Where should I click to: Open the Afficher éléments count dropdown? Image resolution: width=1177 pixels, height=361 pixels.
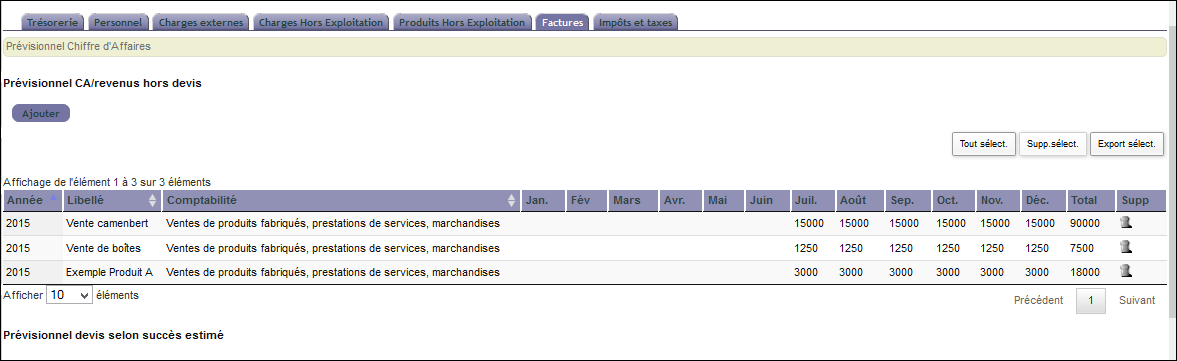[69, 296]
